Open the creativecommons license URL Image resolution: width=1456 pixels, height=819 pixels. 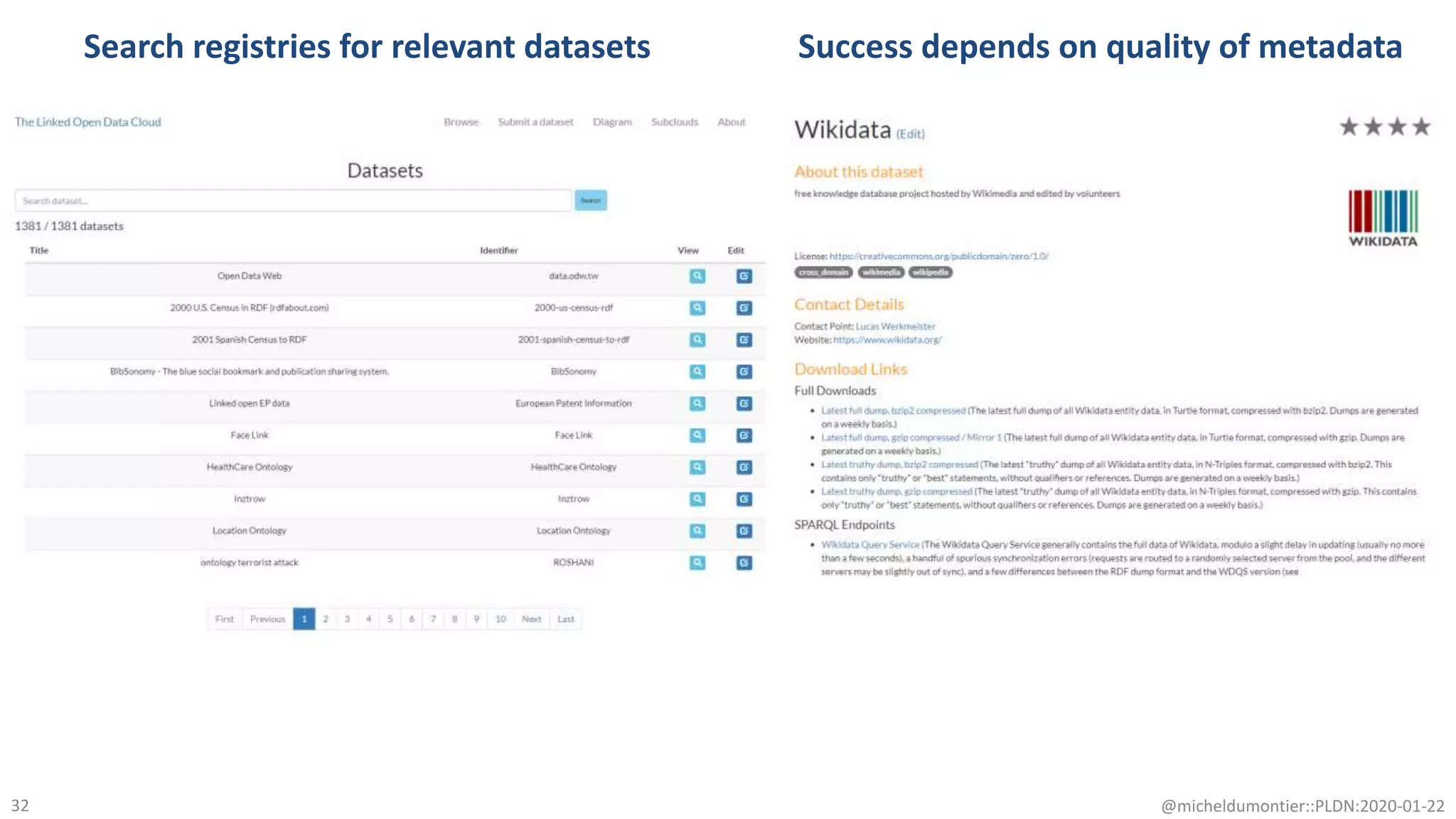pos(938,256)
